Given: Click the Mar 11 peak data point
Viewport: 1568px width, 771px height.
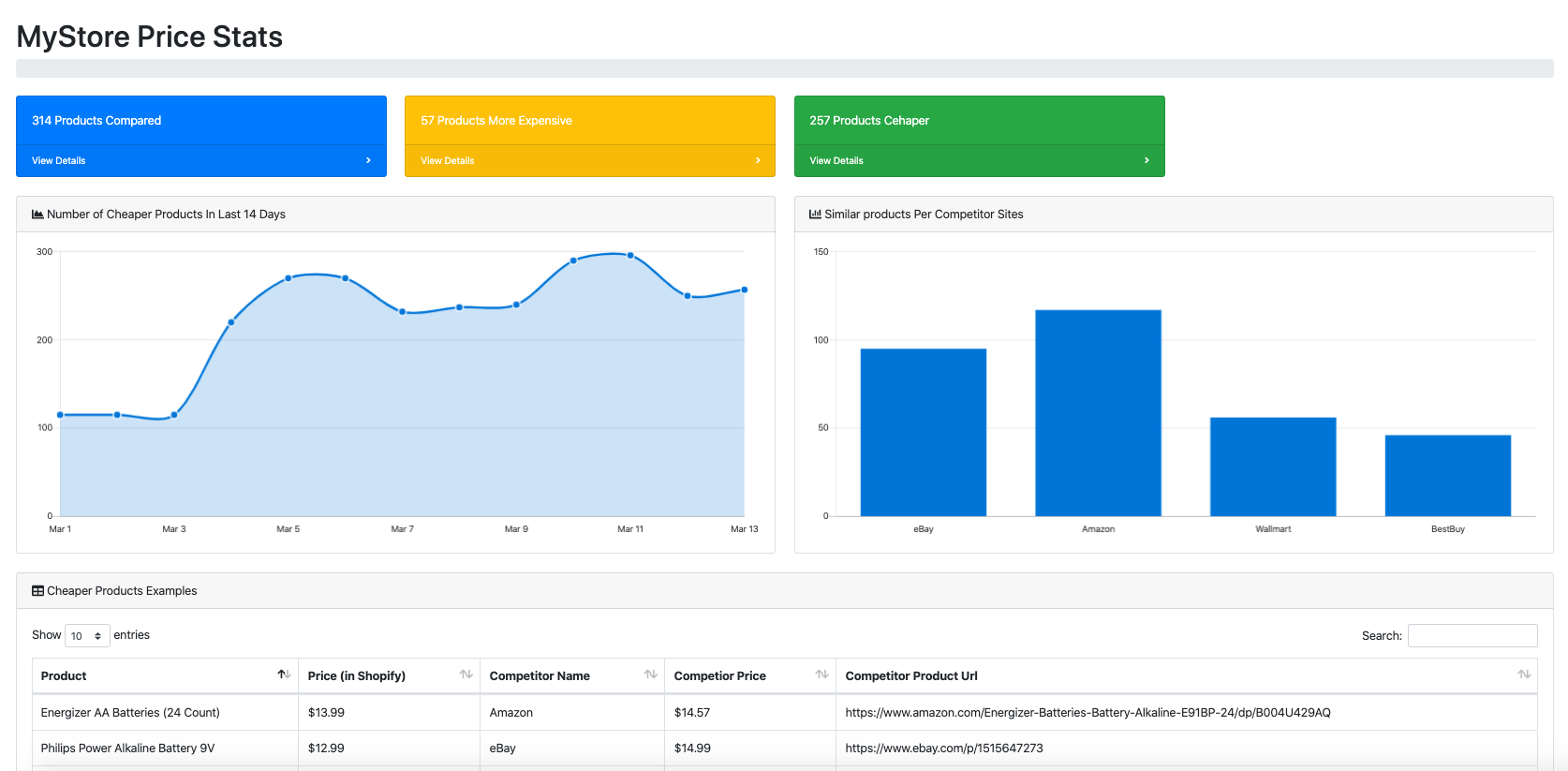Looking at the screenshot, I should click(630, 255).
